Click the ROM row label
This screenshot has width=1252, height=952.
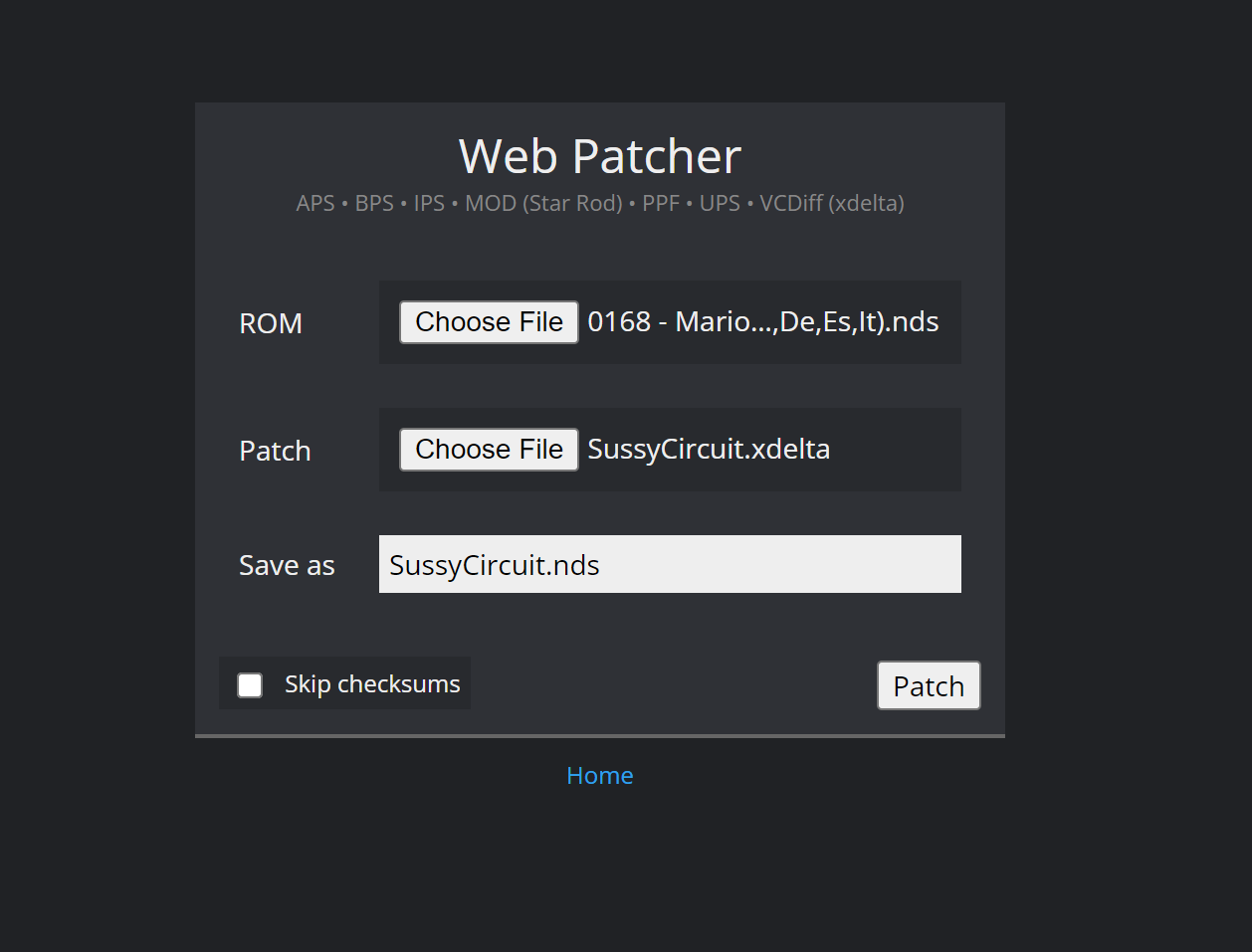pyautogui.click(x=271, y=324)
